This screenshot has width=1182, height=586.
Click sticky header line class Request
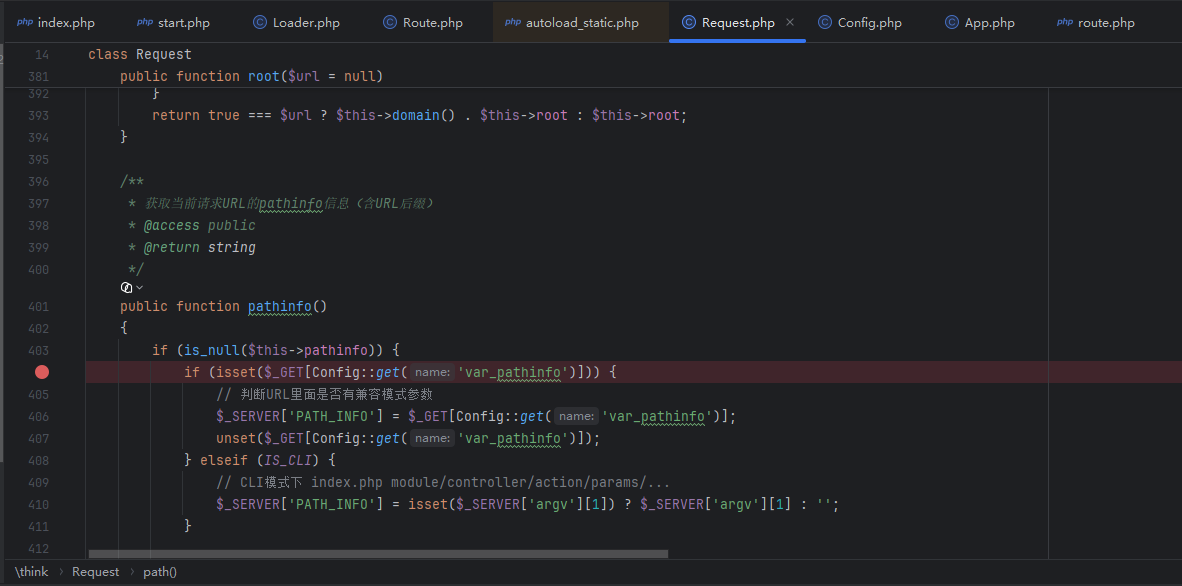pos(140,54)
